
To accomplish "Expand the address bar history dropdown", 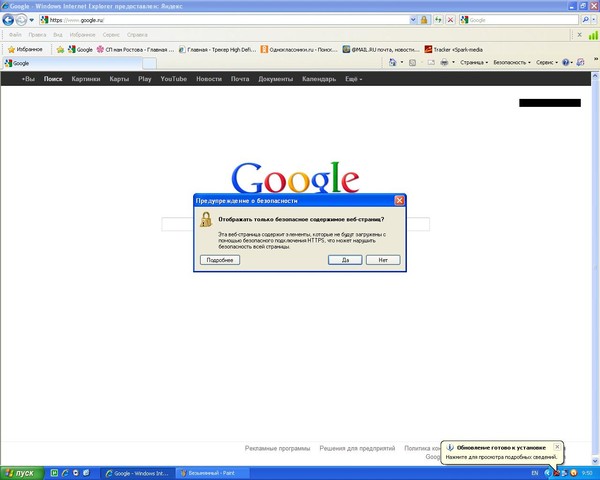I will (413, 20).
